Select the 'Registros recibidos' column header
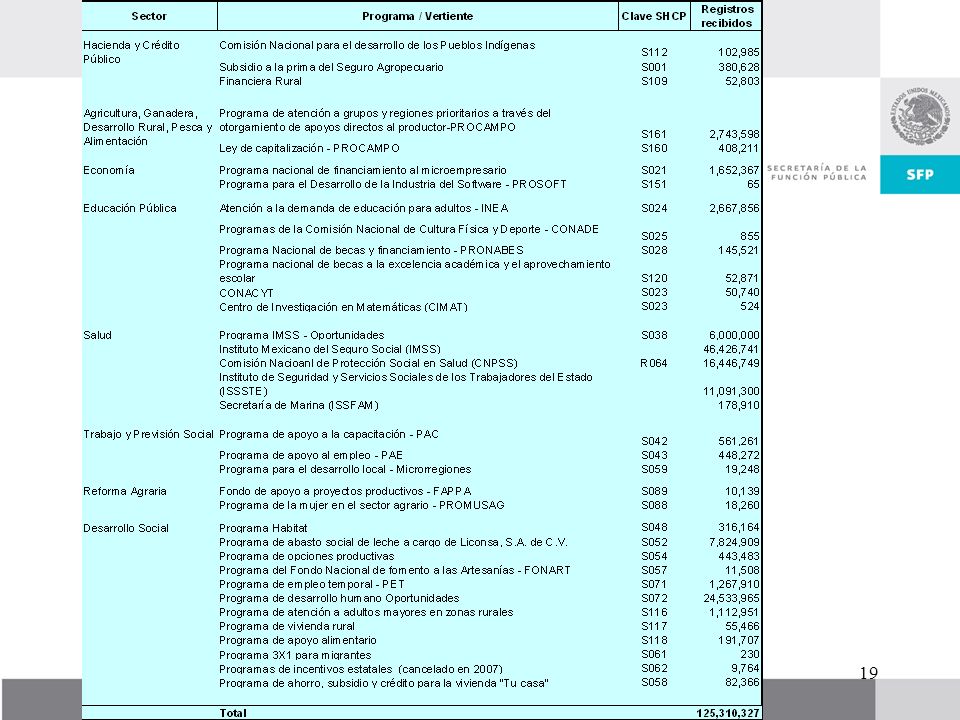This screenshot has height=720, width=960. [726, 16]
